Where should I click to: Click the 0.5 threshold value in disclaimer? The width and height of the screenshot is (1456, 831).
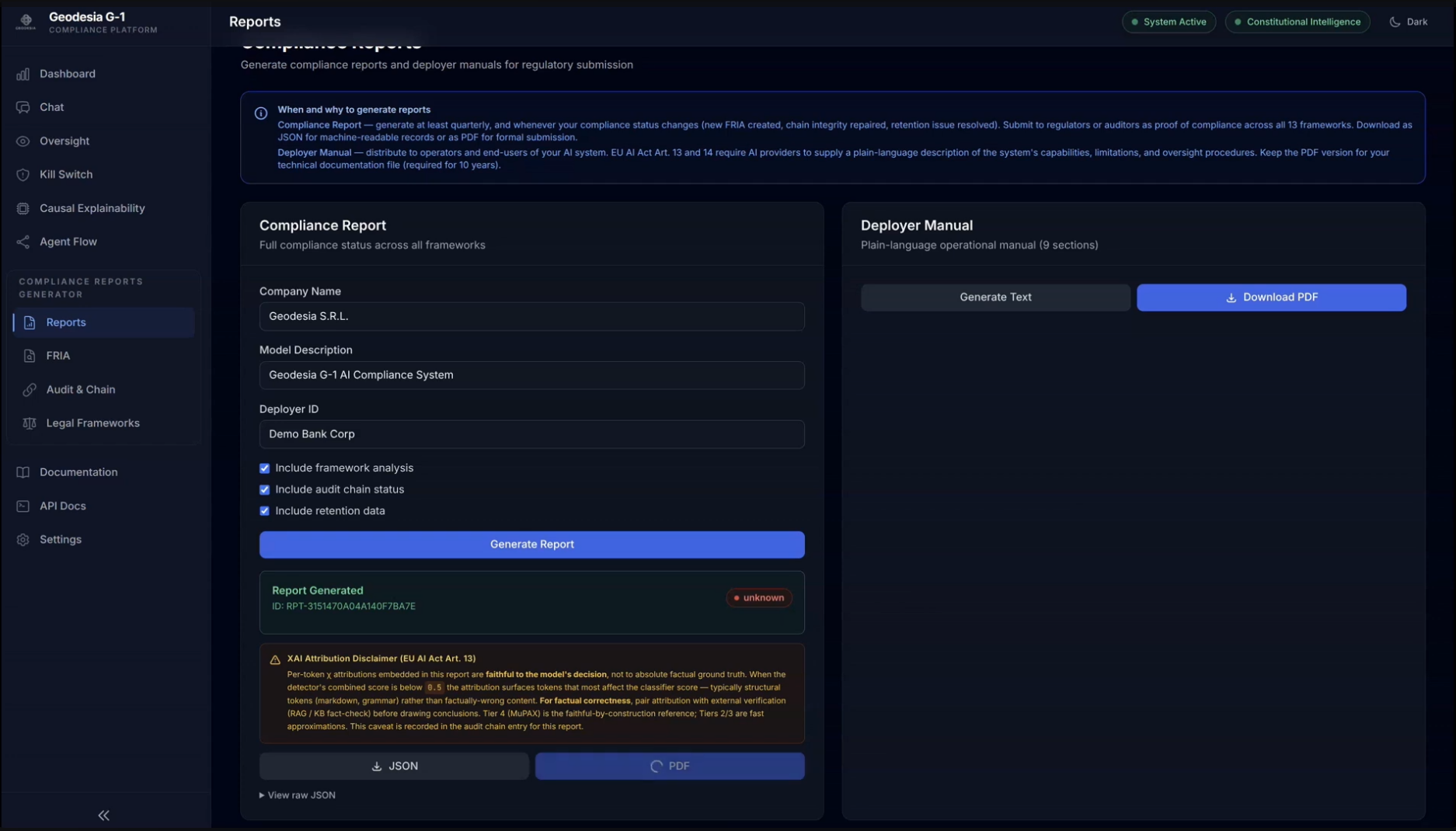pos(434,687)
